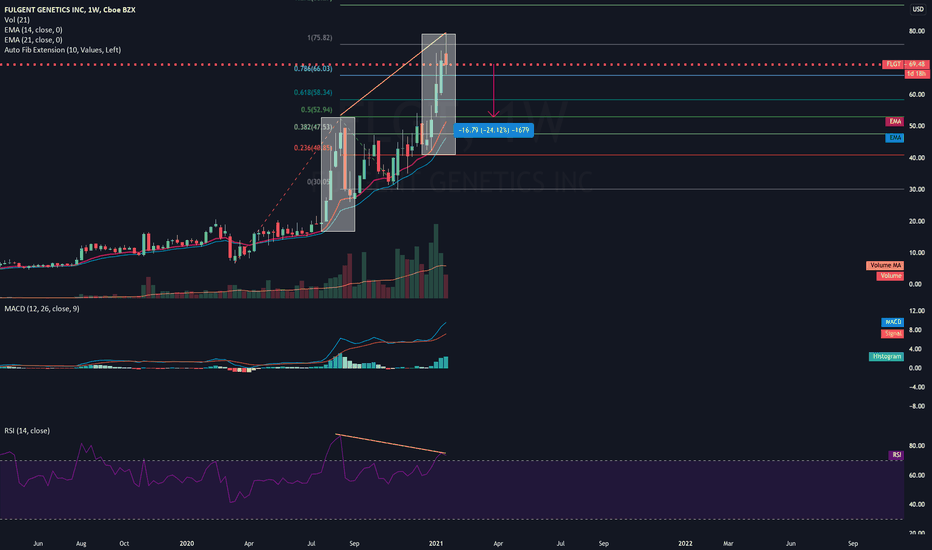Viewport: 932px width, 550px height.
Task: Select the blue MACD line at its peak
Action: point(445,323)
